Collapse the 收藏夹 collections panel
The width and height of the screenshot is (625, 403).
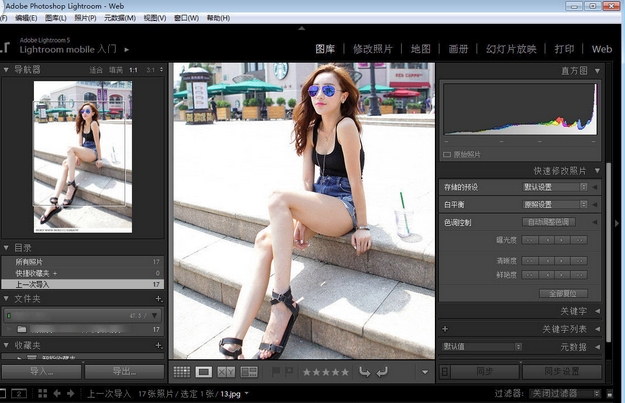(x=6, y=345)
